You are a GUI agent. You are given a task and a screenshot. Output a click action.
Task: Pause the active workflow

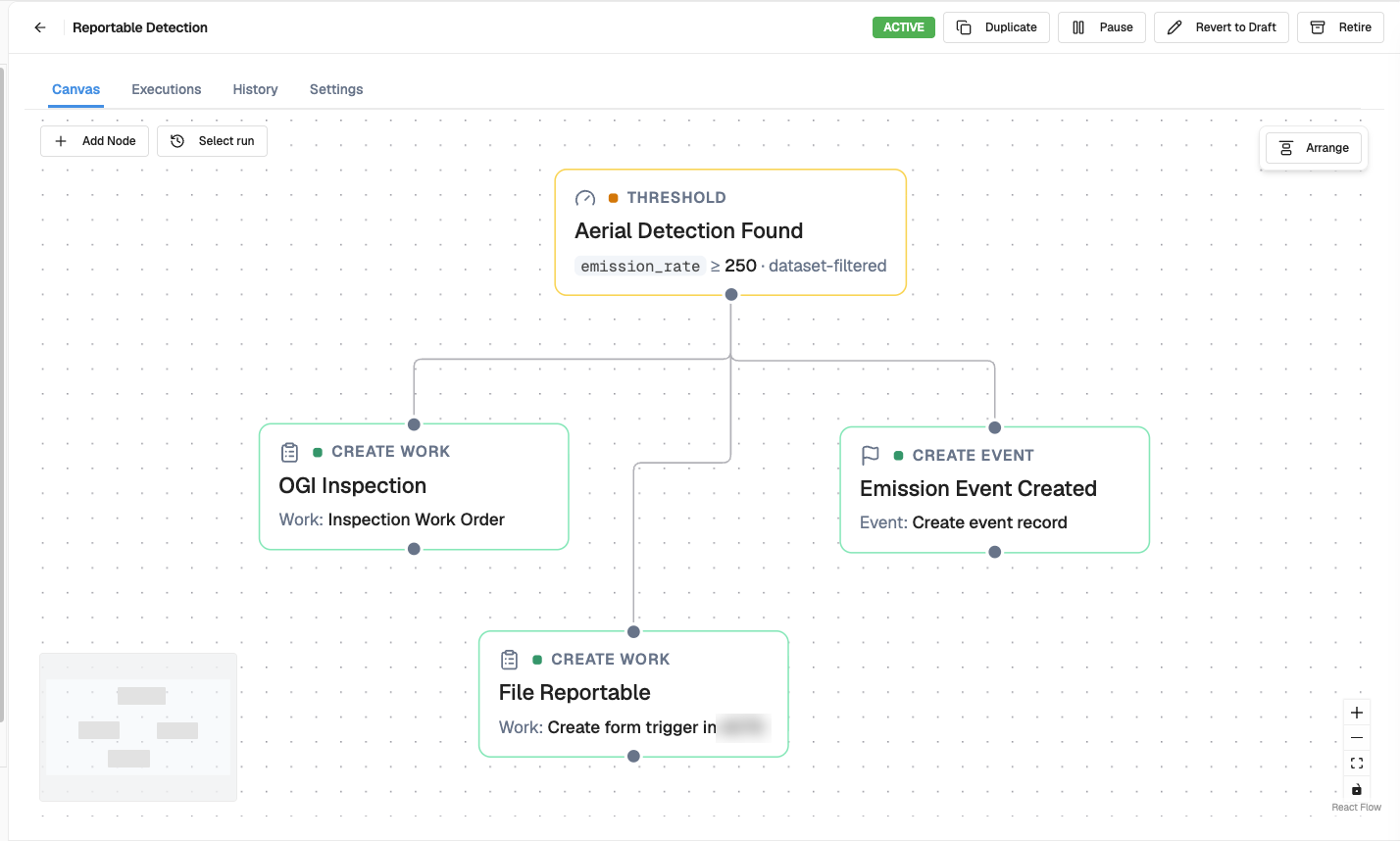[1102, 27]
